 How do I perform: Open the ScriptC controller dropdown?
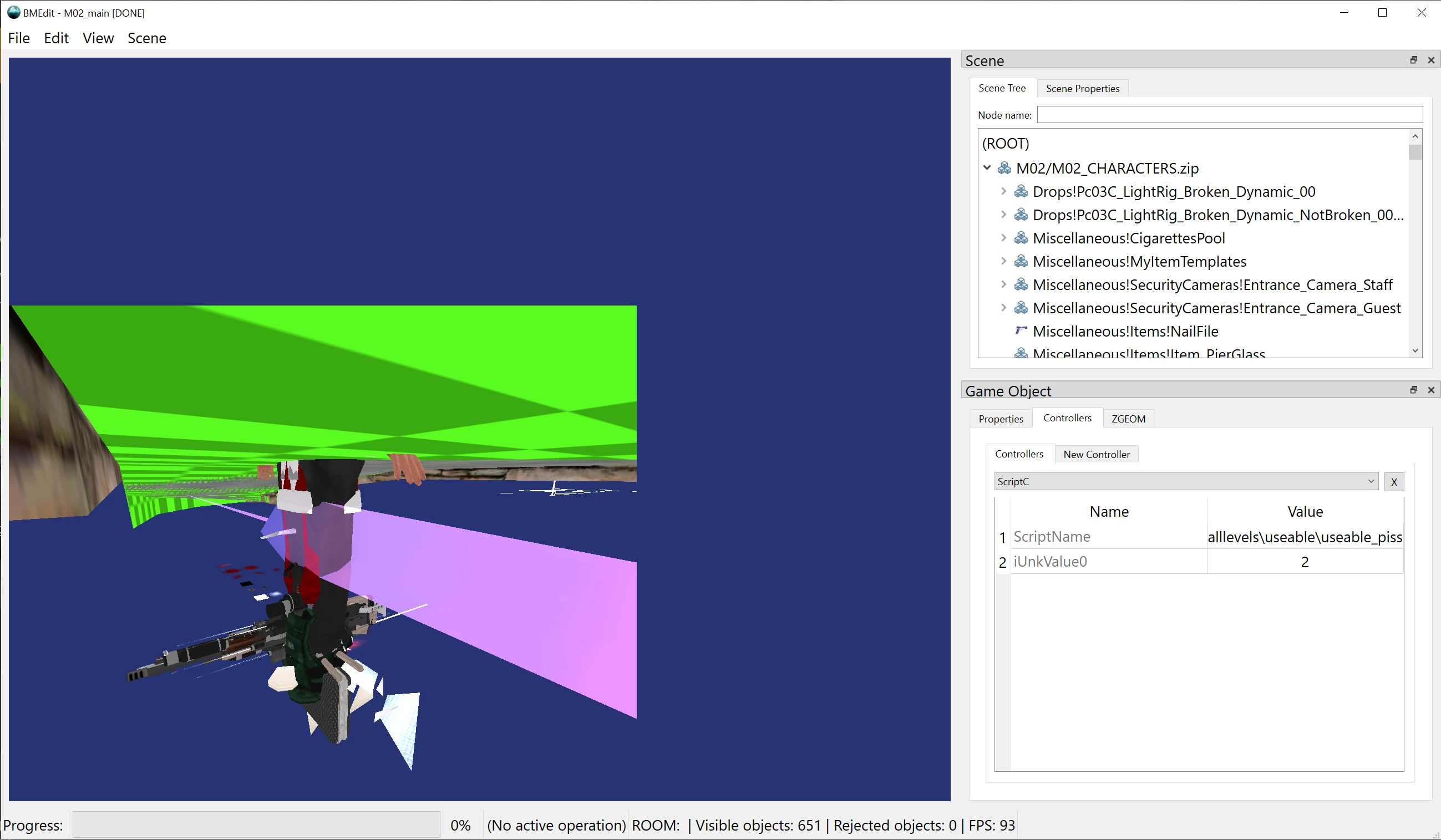click(1186, 481)
